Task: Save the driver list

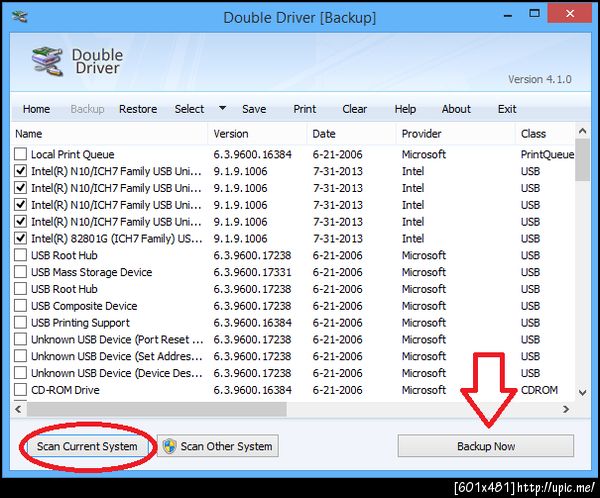Action: click(x=254, y=109)
